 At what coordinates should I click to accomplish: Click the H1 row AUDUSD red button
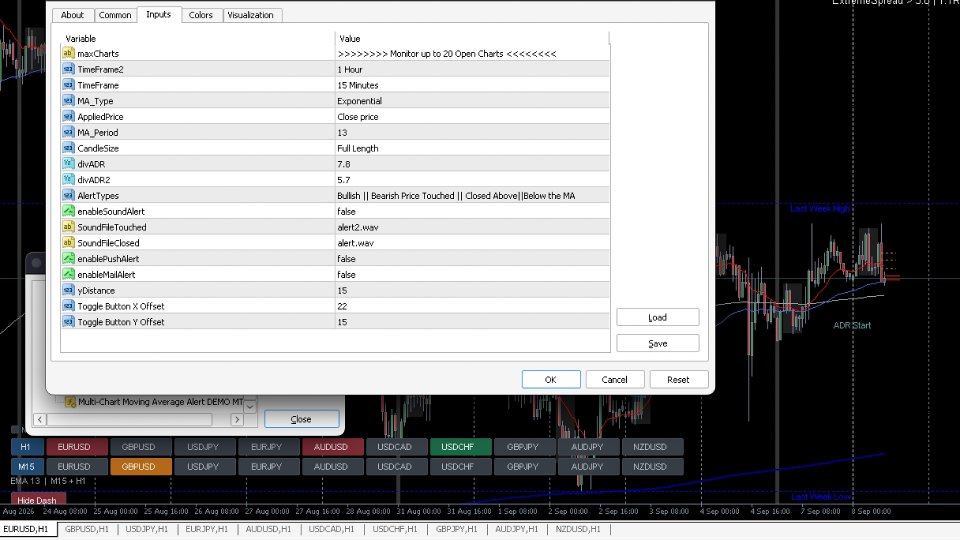pos(331,447)
